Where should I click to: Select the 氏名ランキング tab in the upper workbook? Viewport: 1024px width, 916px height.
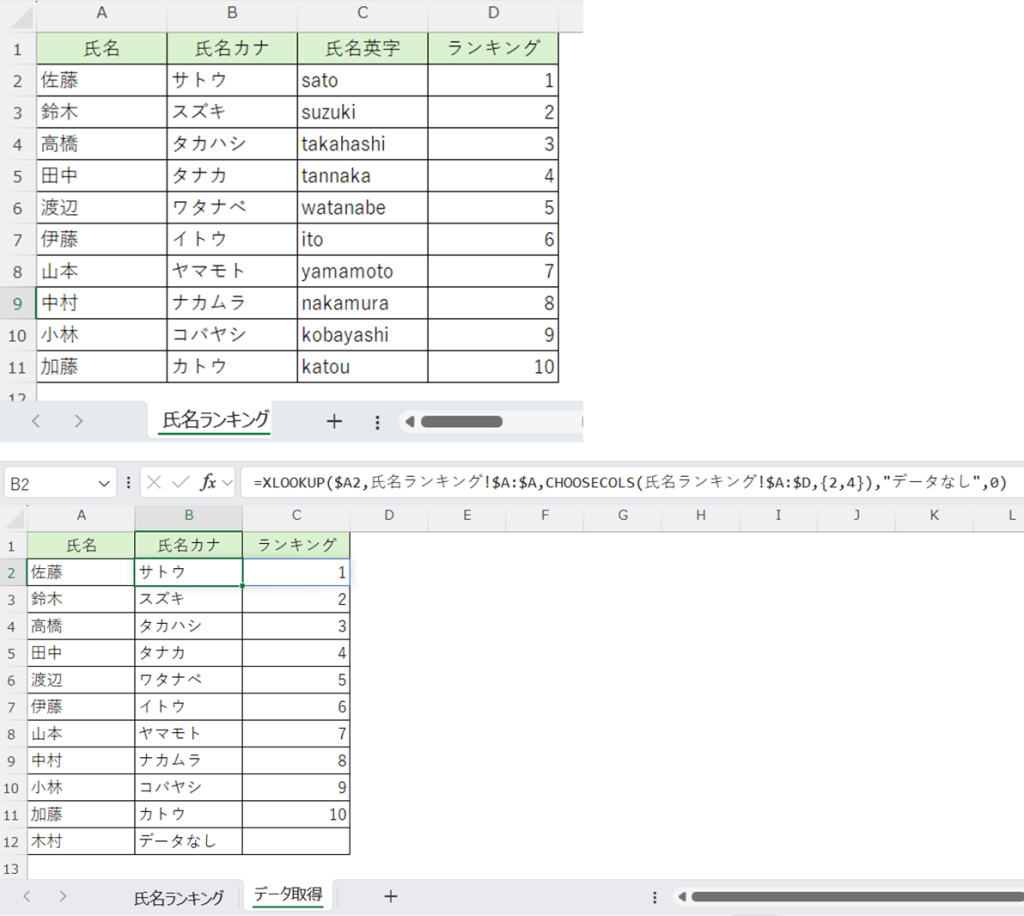point(216,420)
